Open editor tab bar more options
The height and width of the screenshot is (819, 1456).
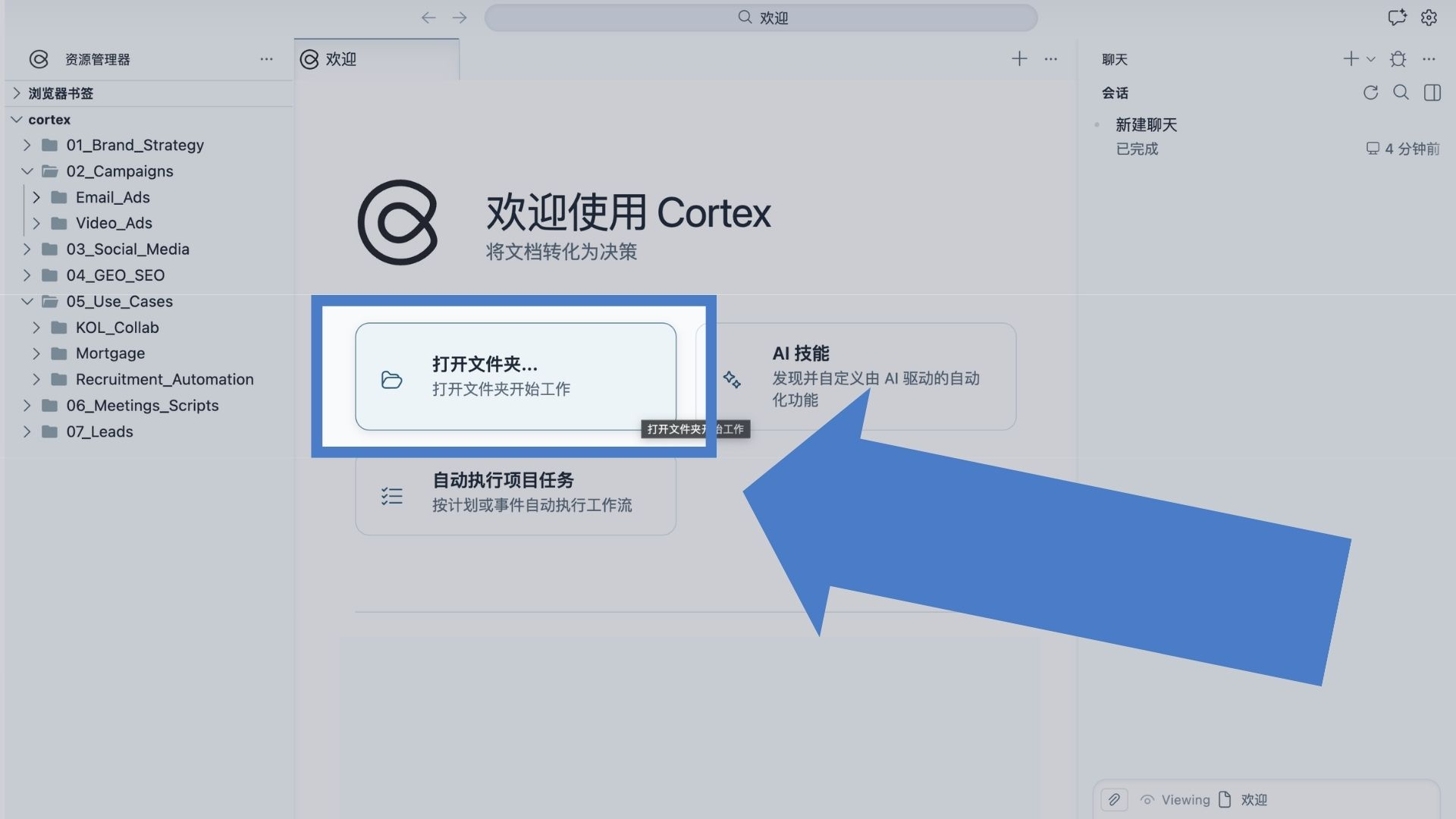pyautogui.click(x=1050, y=58)
